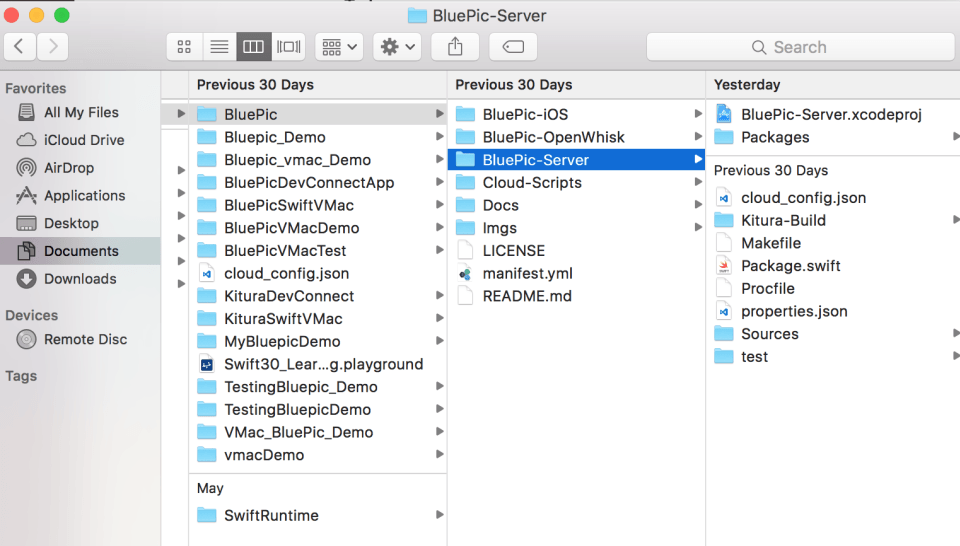
Task: Go back with the left arrow
Action: [x=20, y=47]
